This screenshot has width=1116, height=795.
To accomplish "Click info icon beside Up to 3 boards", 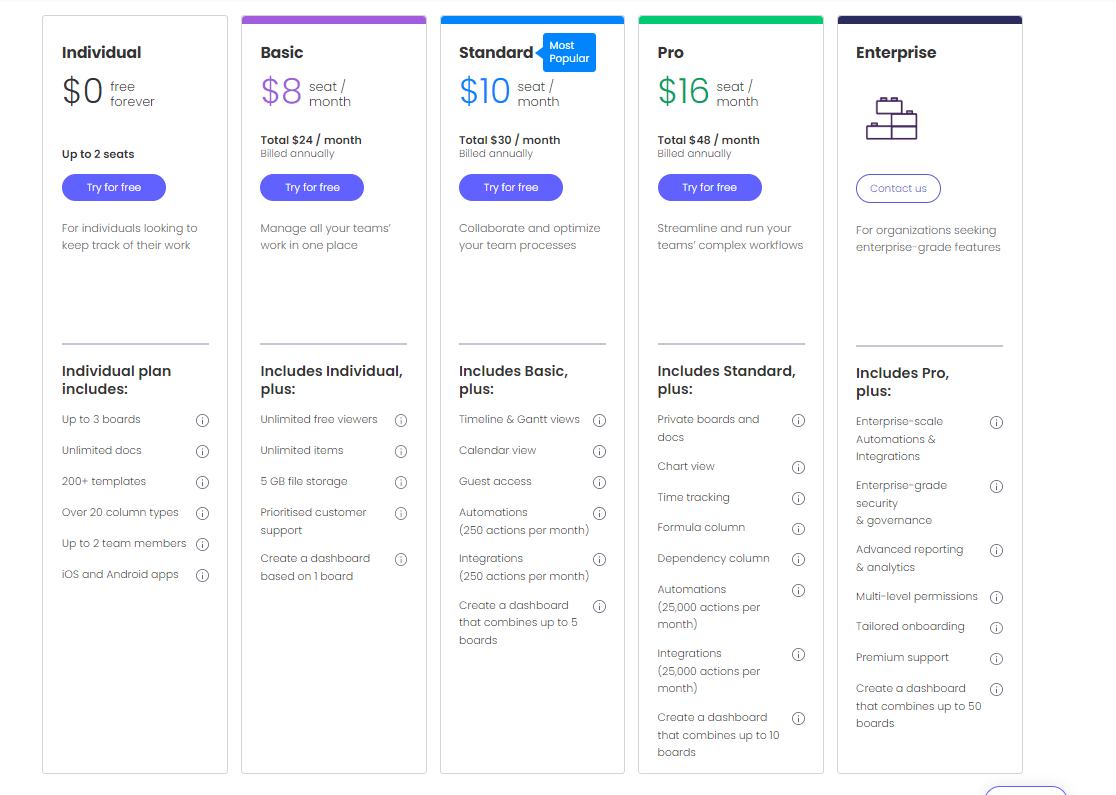I will click(202, 421).
